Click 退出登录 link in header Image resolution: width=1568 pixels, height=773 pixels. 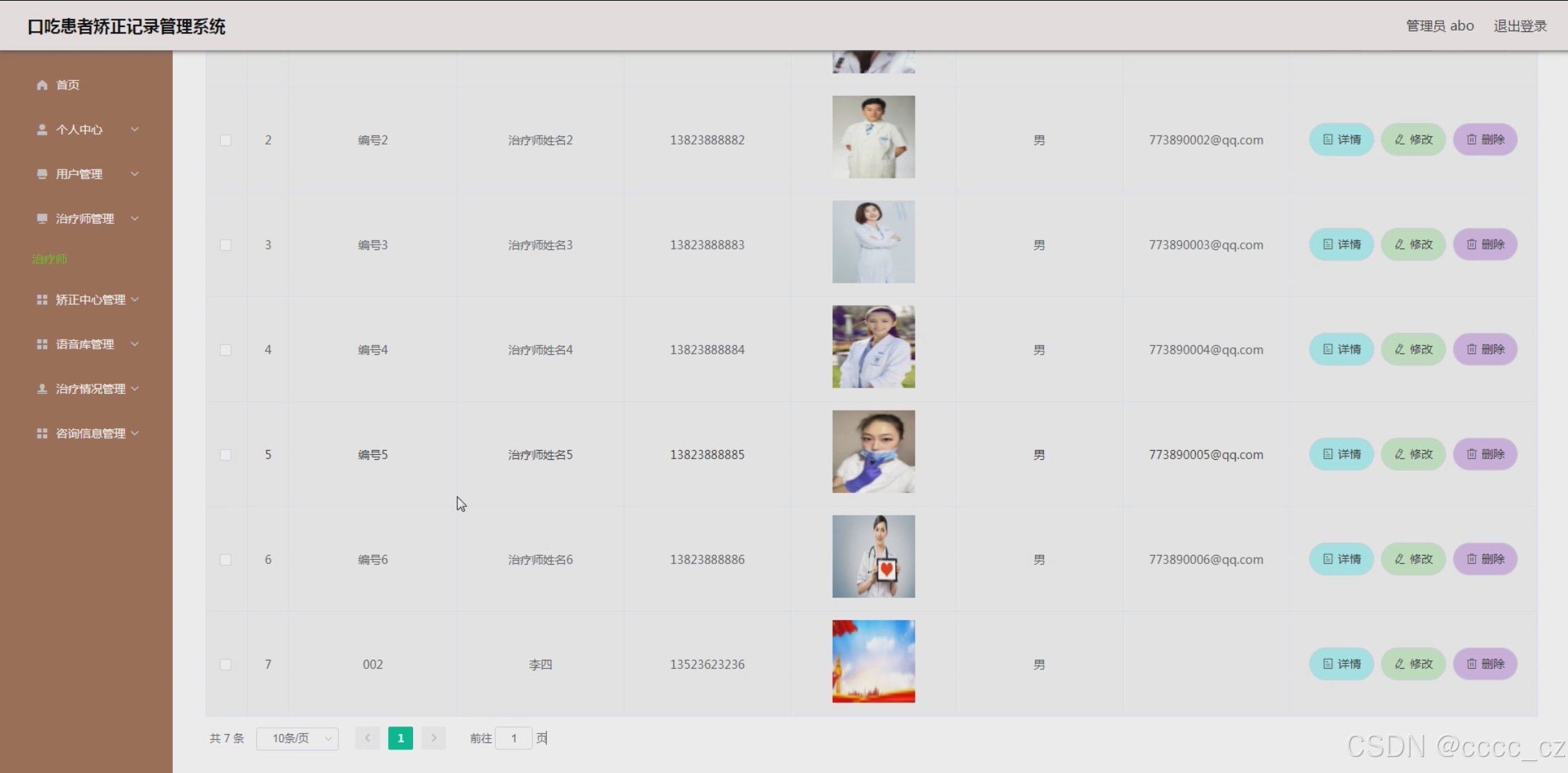coord(1520,26)
